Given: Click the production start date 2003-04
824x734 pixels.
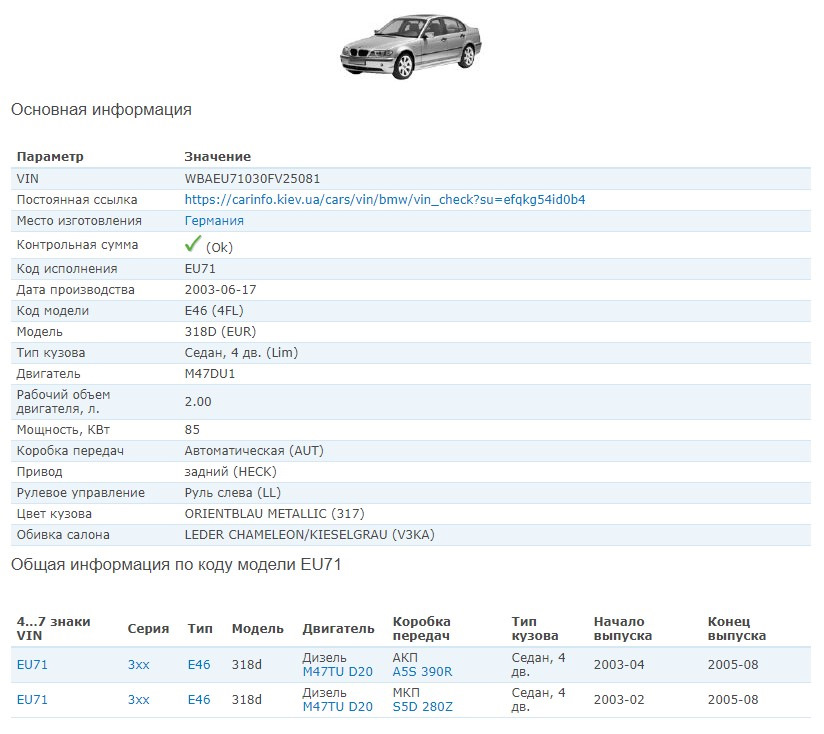Looking at the screenshot, I should [x=619, y=665].
